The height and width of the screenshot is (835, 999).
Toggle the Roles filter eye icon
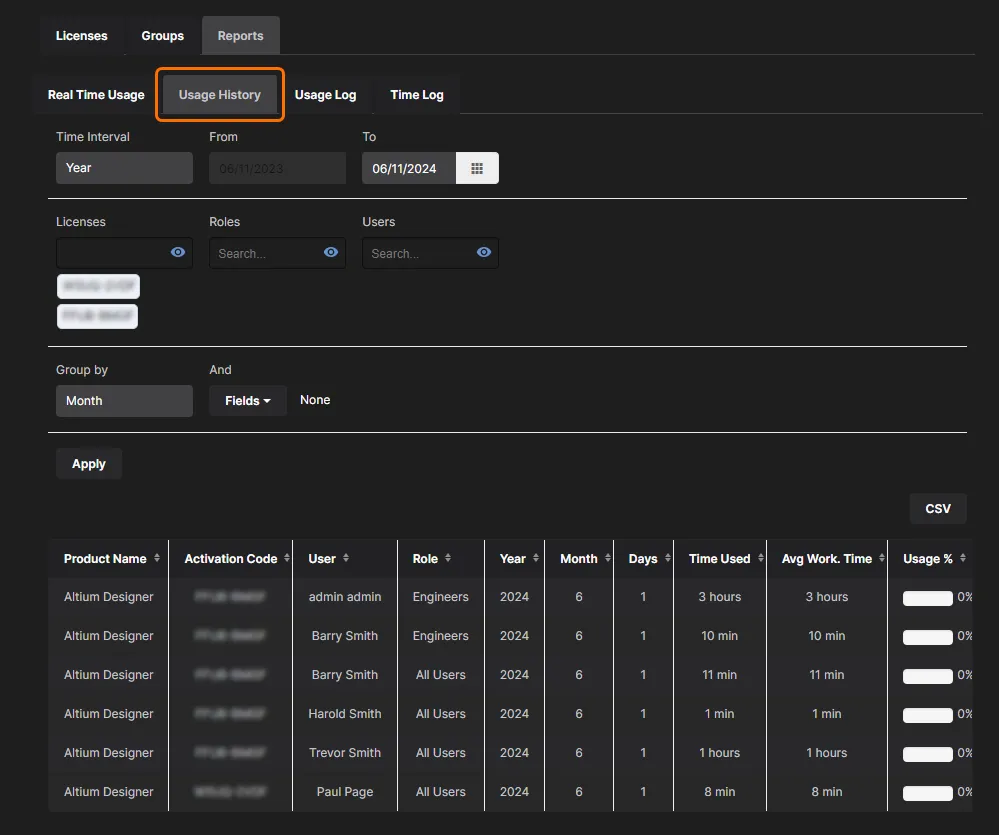pyautogui.click(x=331, y=252)
